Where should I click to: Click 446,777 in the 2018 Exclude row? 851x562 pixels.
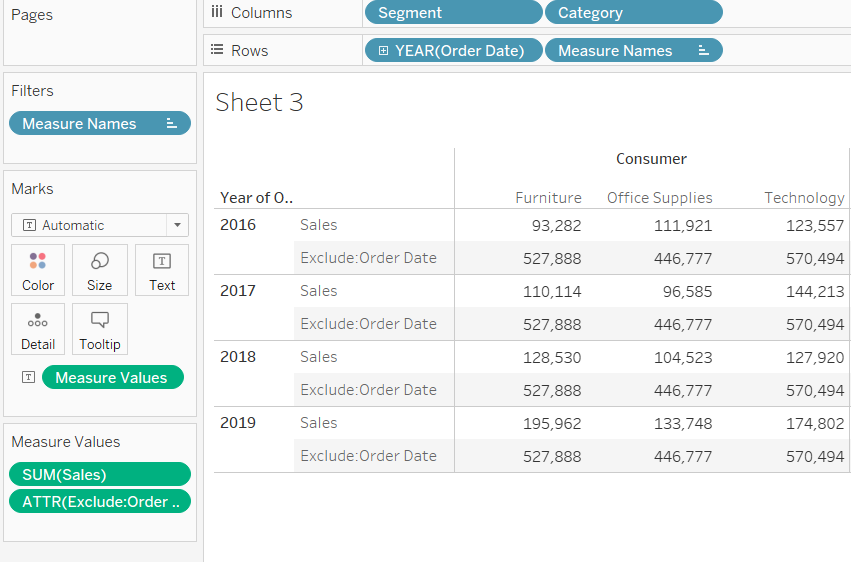click(x=683, y=391)
